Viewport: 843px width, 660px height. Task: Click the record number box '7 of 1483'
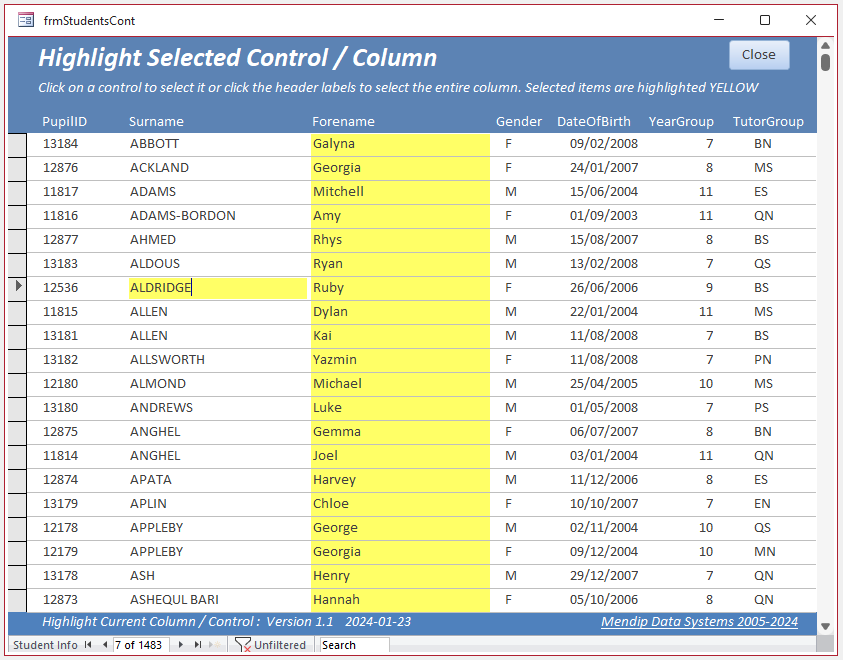(141, 644)
